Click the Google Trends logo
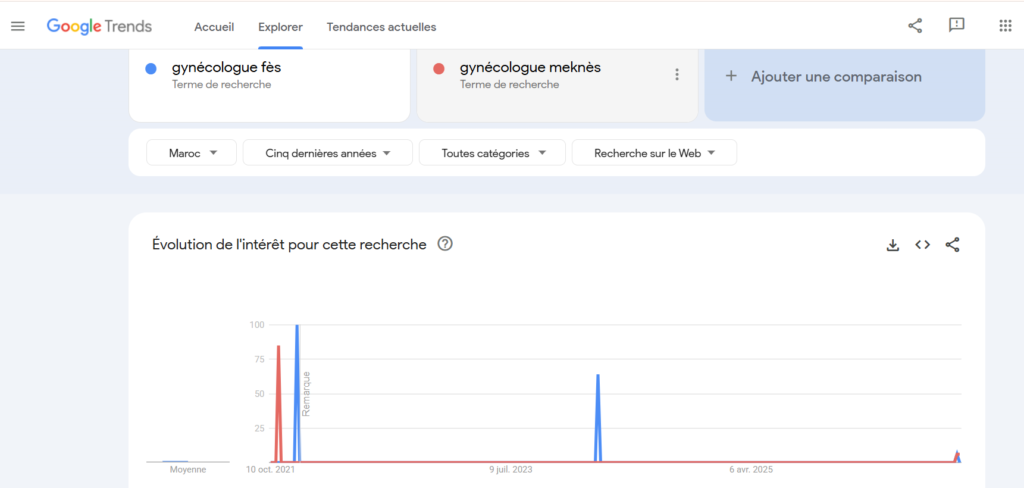This screenshot has width=1024, height=488. [x=99, y=27]
